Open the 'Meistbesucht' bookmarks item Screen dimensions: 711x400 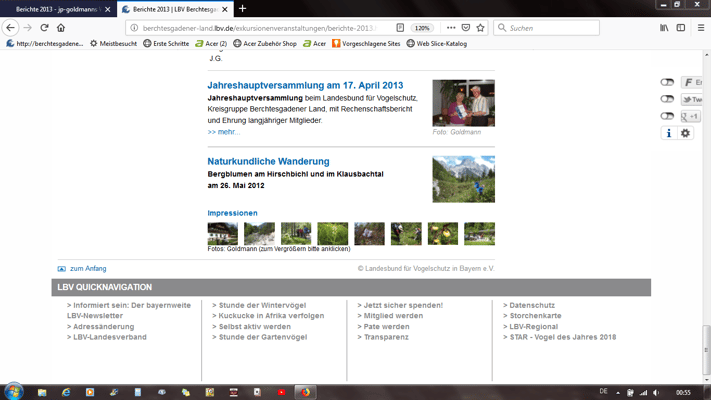(112, 44)
